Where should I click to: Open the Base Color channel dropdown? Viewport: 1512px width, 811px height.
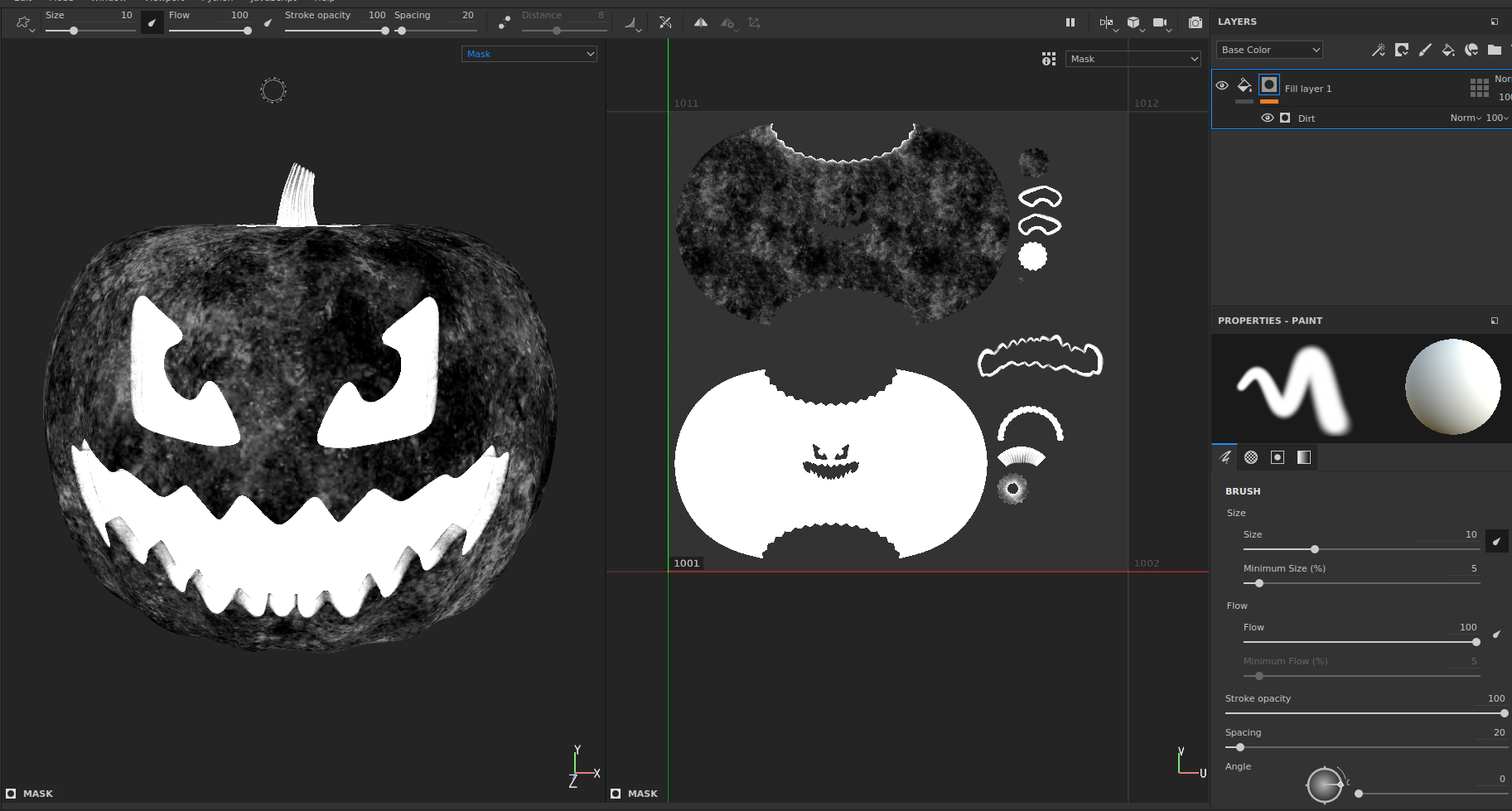pyautogui.click(x=1268, y=49)
